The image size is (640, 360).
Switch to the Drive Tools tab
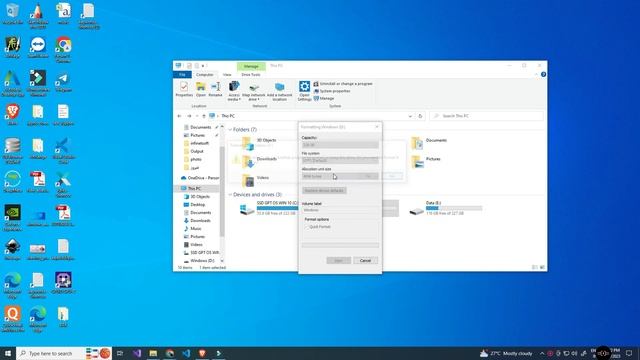coord(251,75)
